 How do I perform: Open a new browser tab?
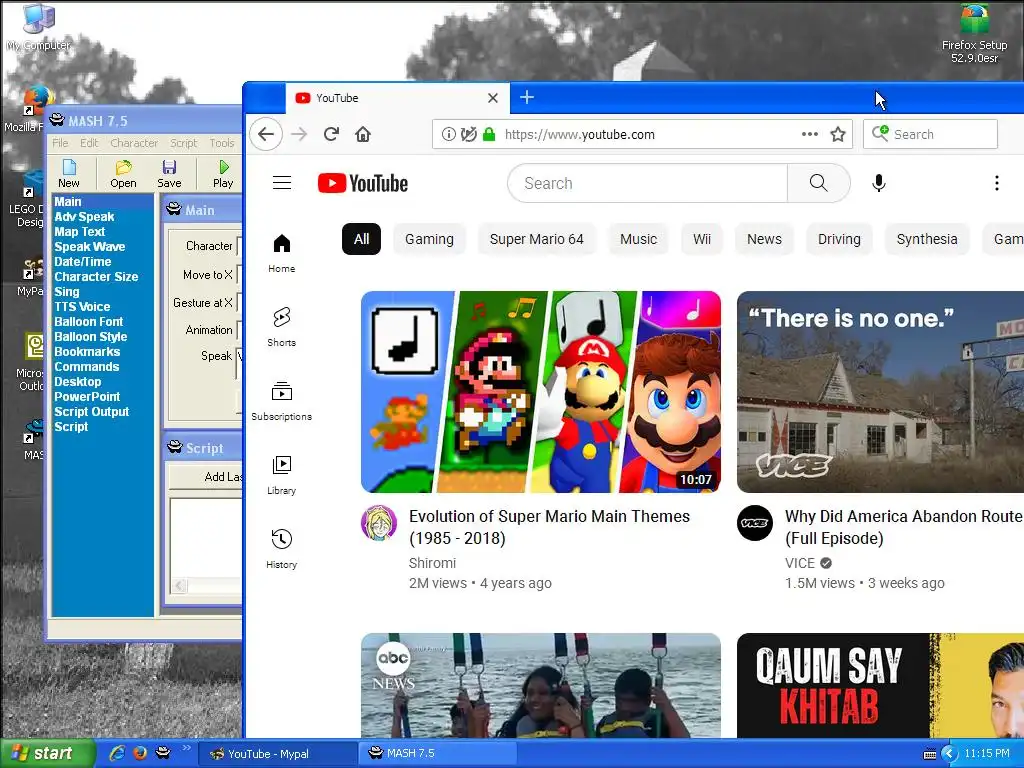tap(527, 97)
